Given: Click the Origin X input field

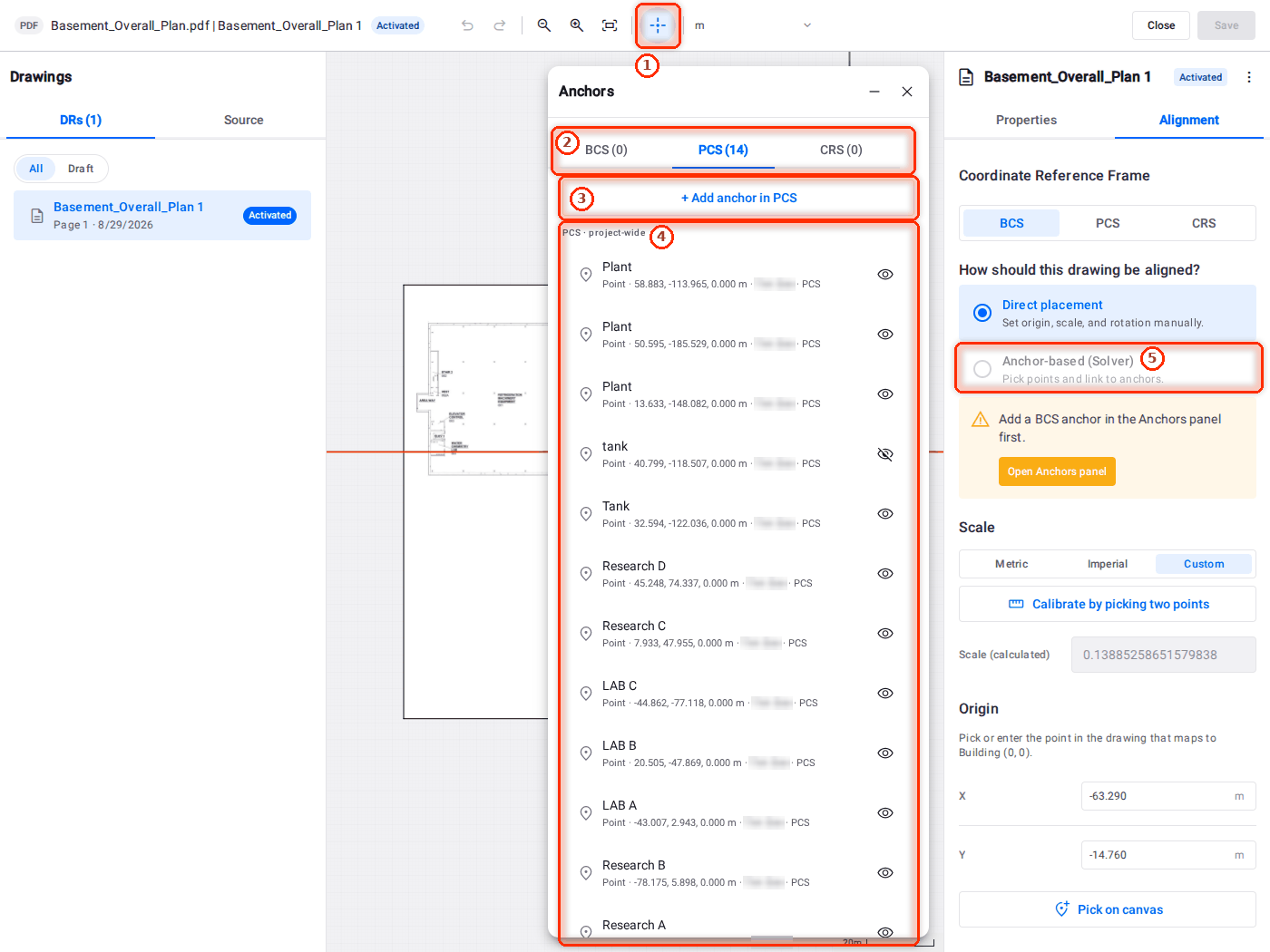Looking at the screenshot, I should (1168, 796).
